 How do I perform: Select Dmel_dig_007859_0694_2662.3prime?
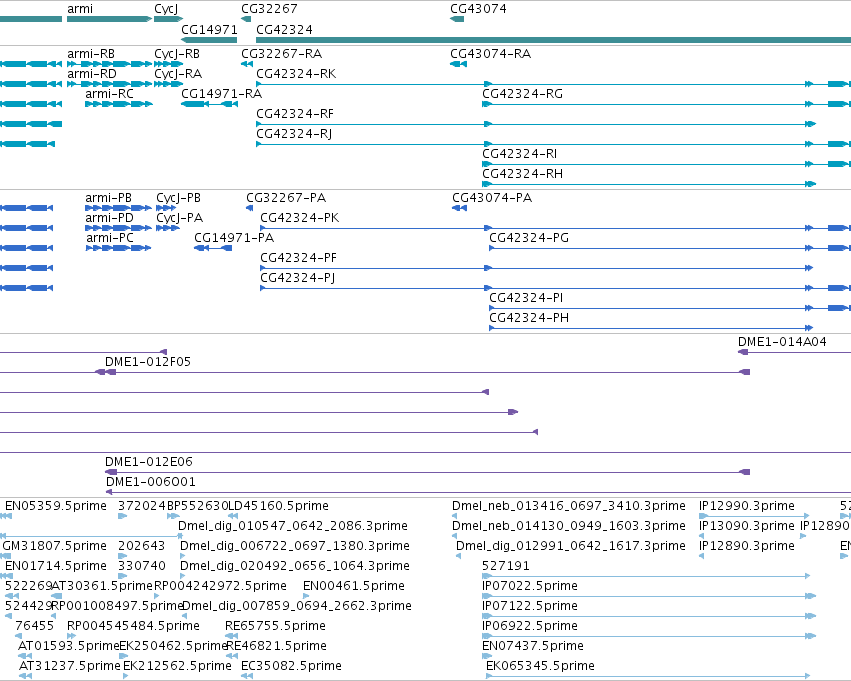tap(297, 607)
